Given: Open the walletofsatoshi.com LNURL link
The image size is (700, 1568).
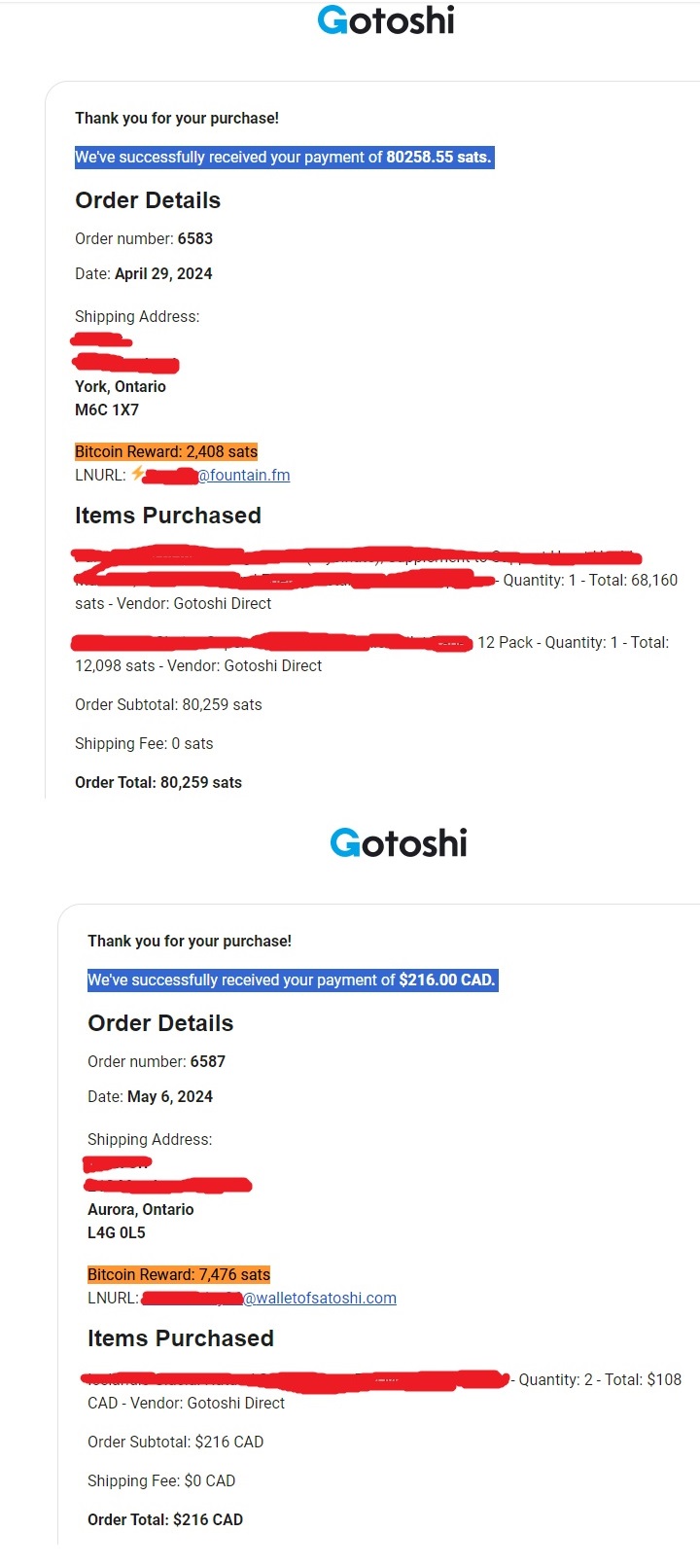Looking at the screenshot, I should (x=320, y=1299).
